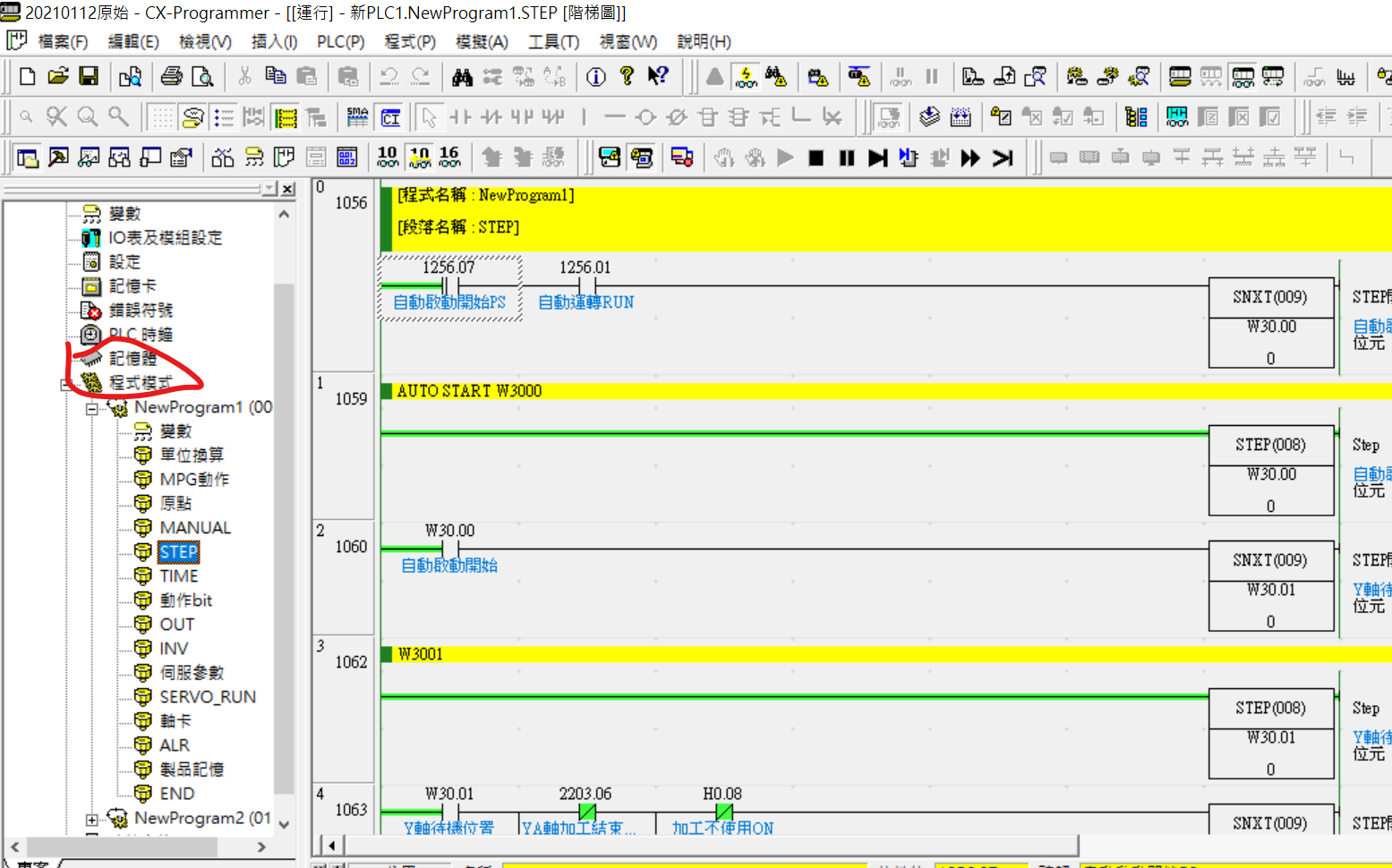Collapse the 程式模式 tree node
This screenshot has width=1392, height=868.
(65, 385)
